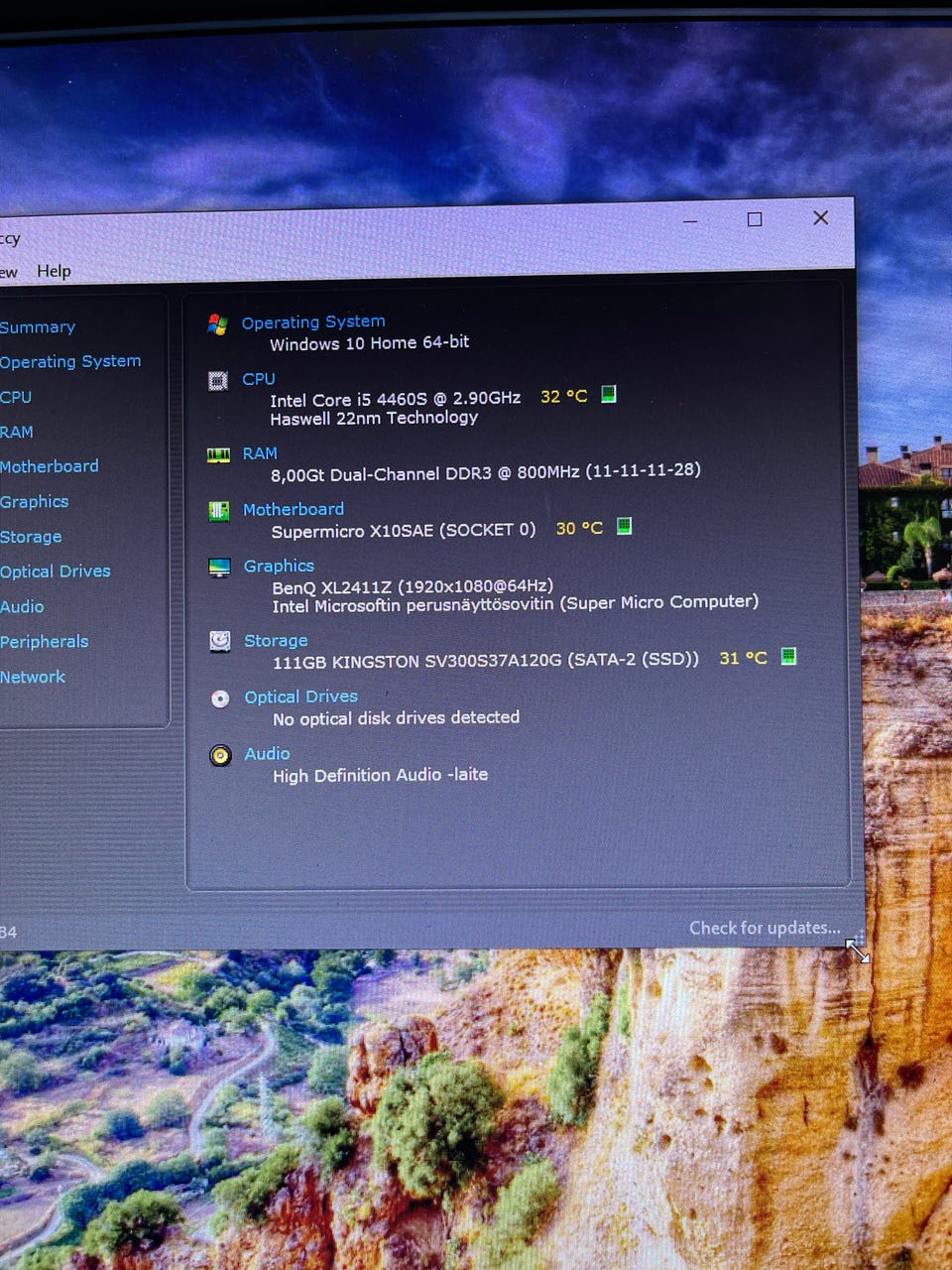Click the Motherboard temperature 30 °C value
Image resolution: width=952 pixels, height=1270 pixels.
pos(579,528)
